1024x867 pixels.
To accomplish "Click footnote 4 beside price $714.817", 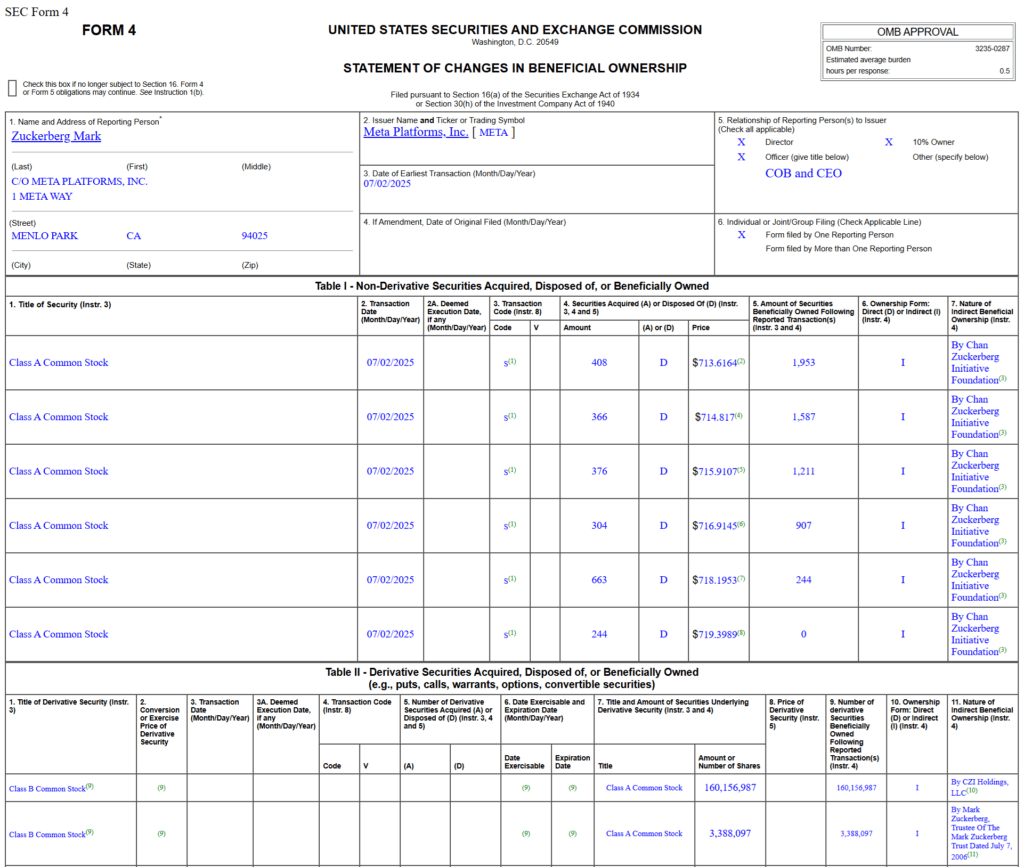I will pos(738,415).
